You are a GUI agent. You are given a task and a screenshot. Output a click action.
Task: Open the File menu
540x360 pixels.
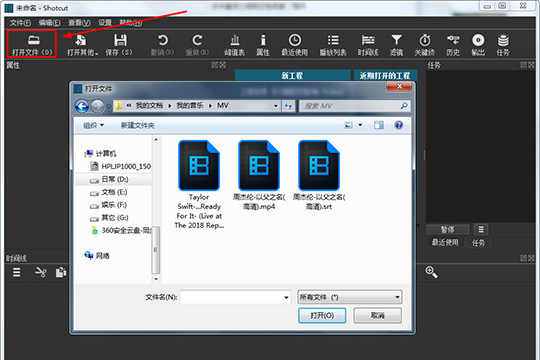(20, 23)
